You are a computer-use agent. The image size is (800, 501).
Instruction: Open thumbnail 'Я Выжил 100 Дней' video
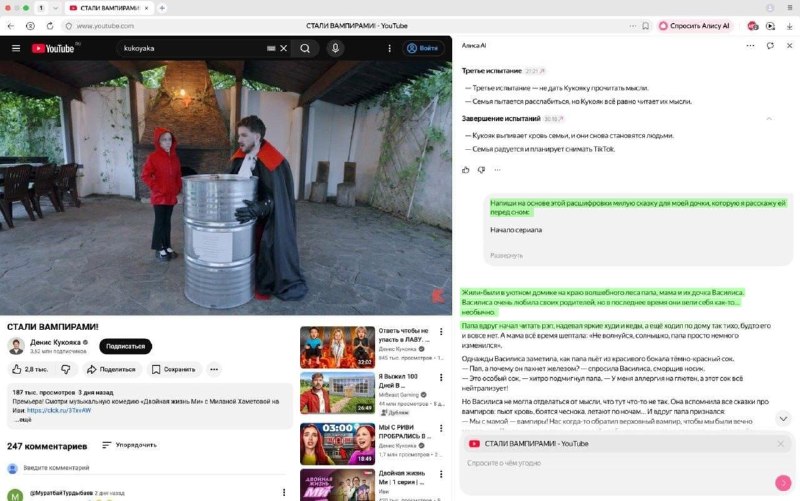[337, 393]
